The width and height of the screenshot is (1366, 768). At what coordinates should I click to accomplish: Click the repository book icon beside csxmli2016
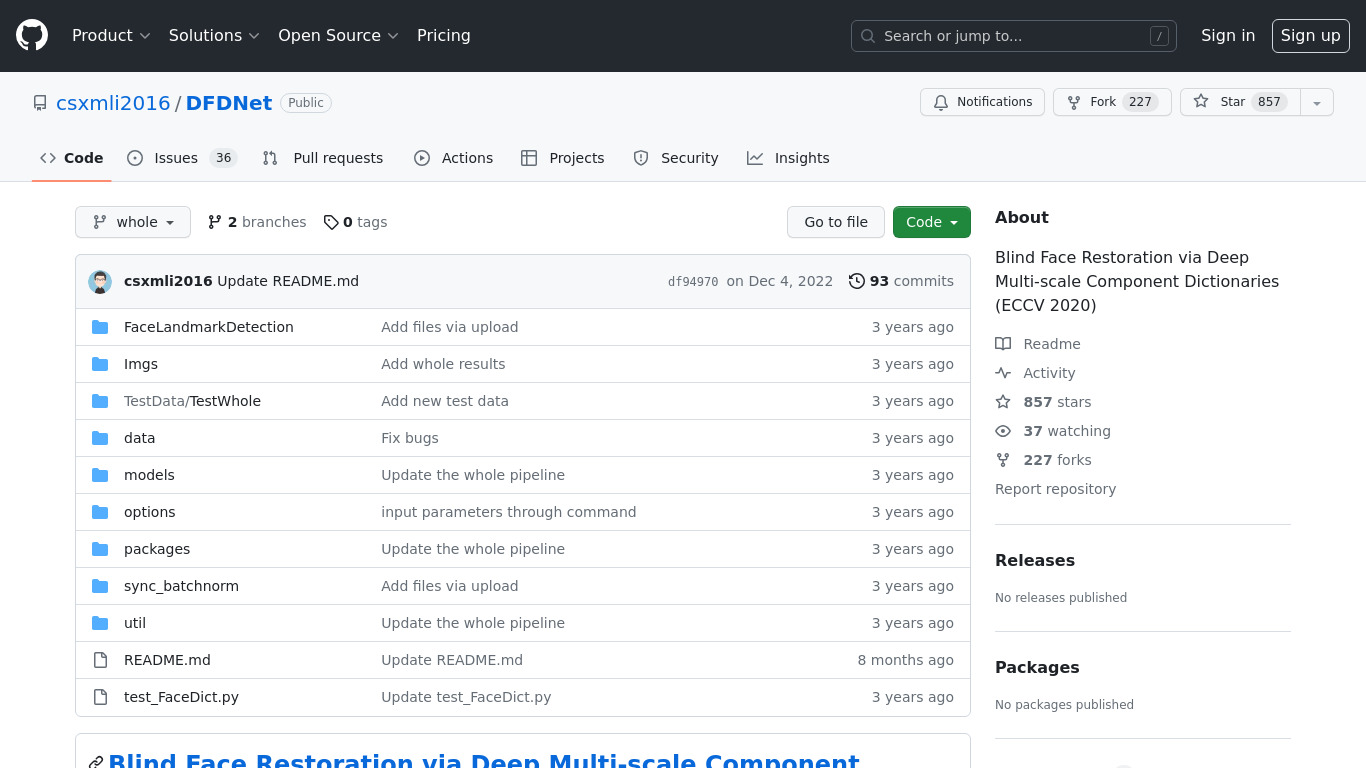(x=40, y=103)
